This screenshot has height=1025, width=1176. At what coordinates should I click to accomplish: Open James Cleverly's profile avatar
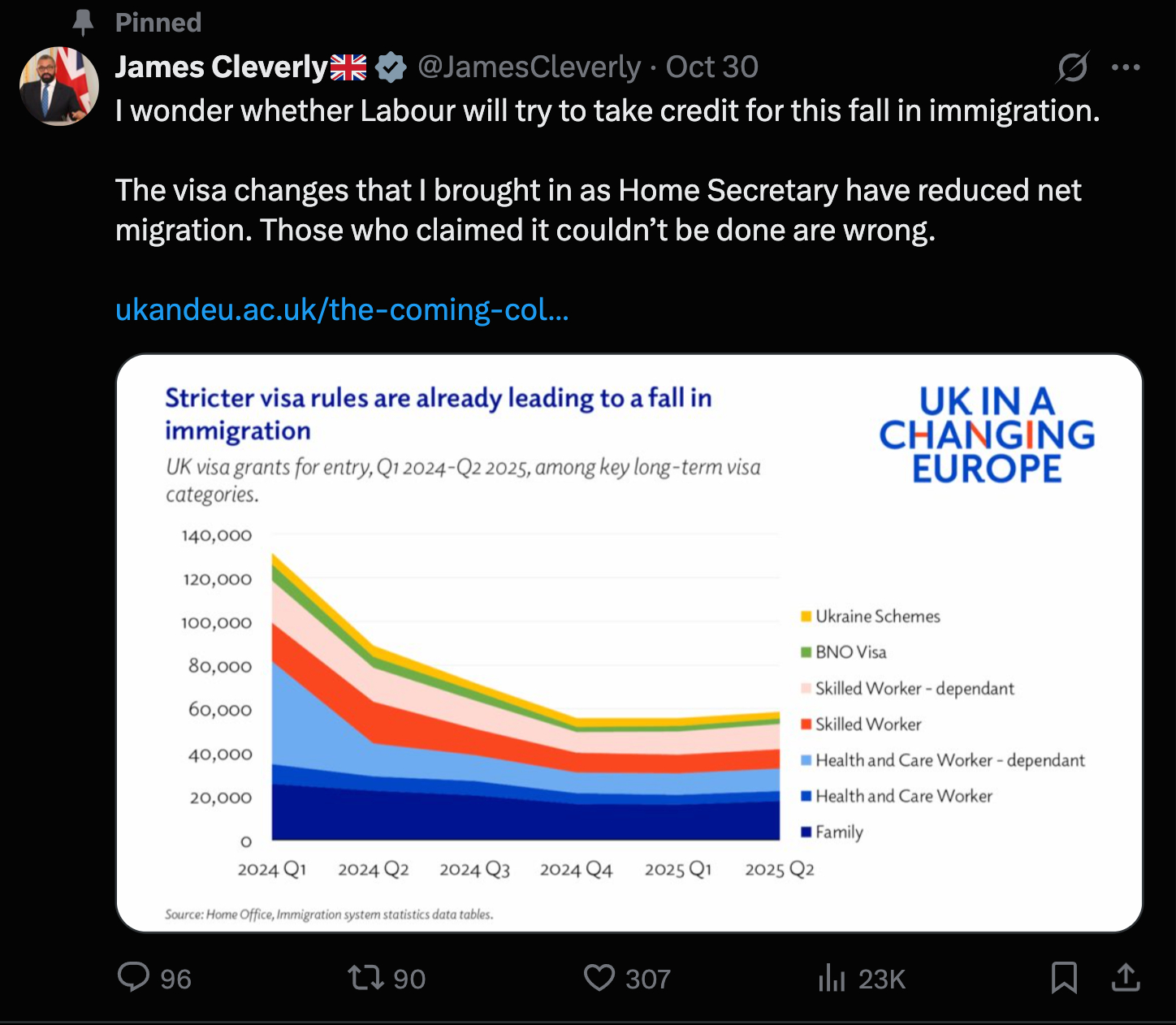(58, 86)
